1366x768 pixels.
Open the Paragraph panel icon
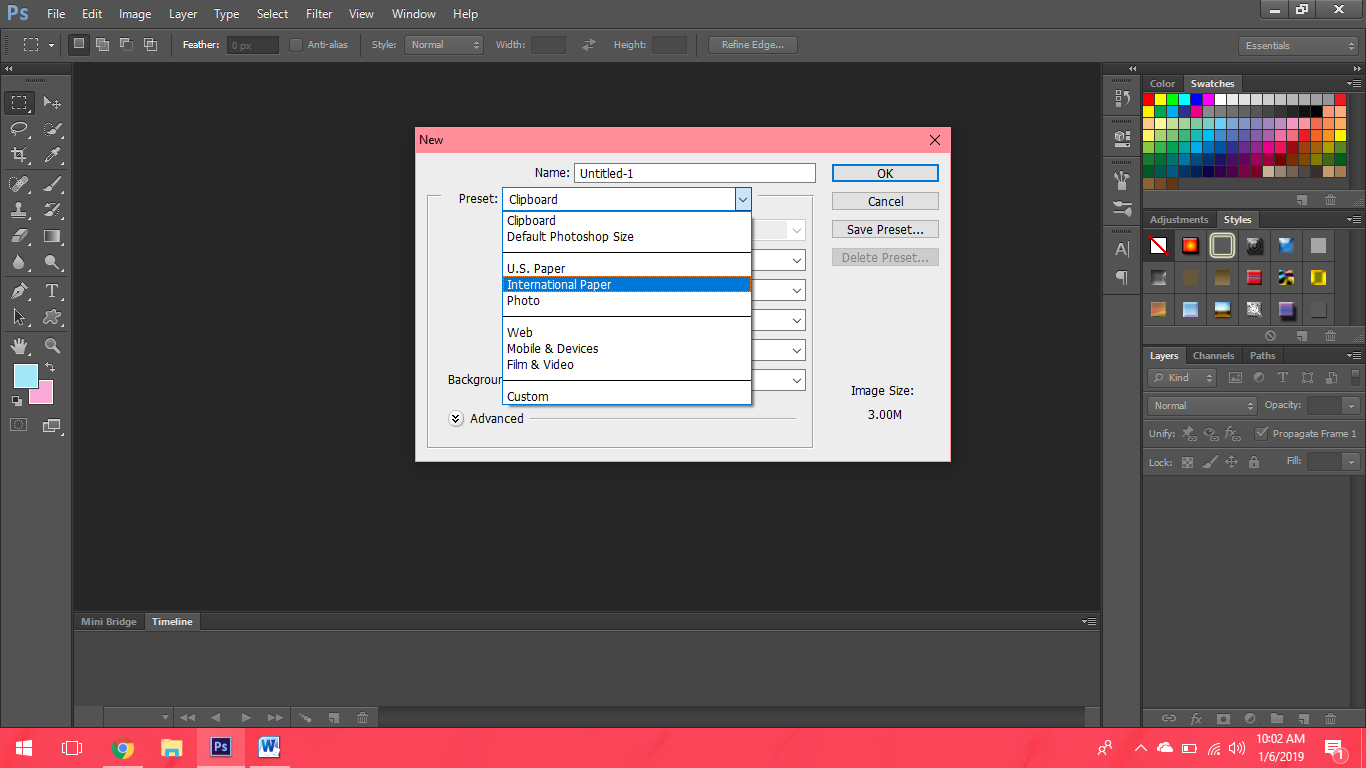click(1122, 277)
